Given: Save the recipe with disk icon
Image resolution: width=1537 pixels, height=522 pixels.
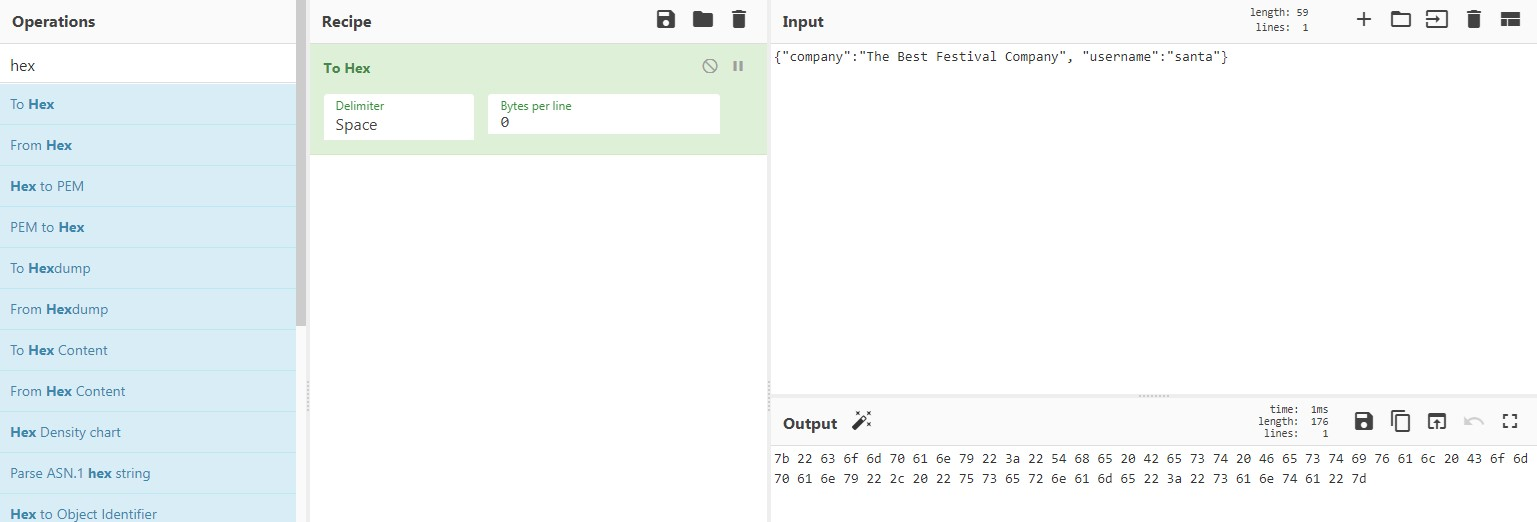Looking at the screenshot, I should click(666, 19).
